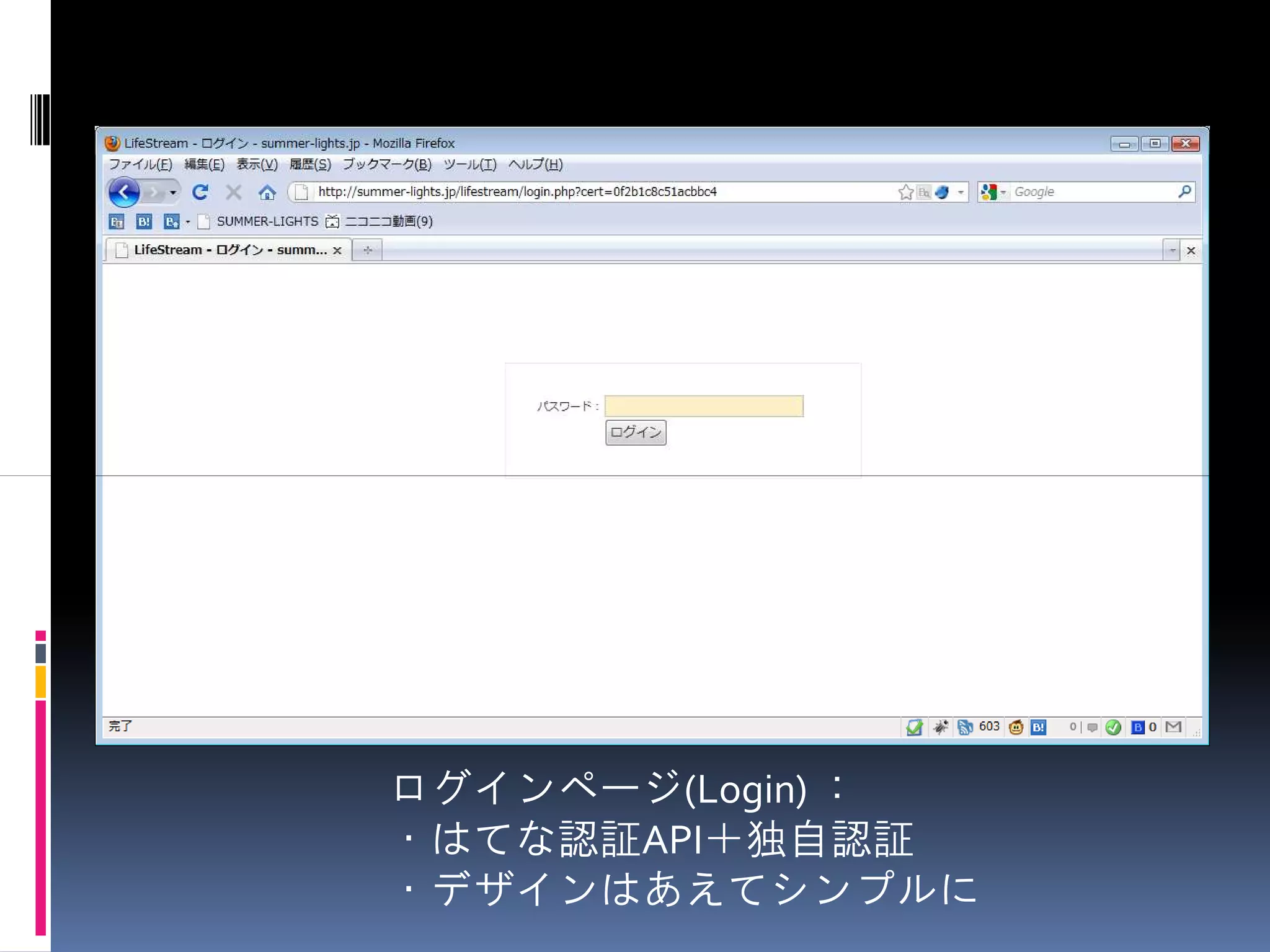Image resolution: width=1270 pixels, height=952 pixels.
Task: Click the green checkmark box status icon
Action: tap(914, 727)
